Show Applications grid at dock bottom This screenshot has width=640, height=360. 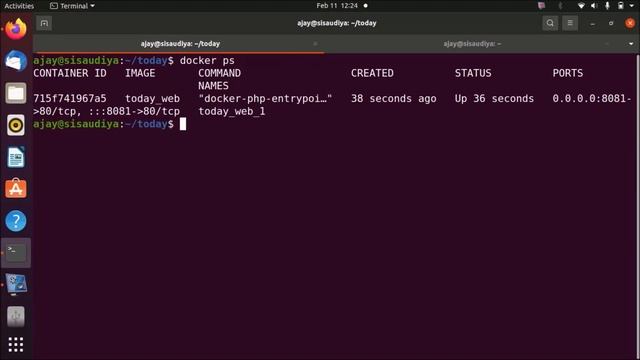[16, 344]
